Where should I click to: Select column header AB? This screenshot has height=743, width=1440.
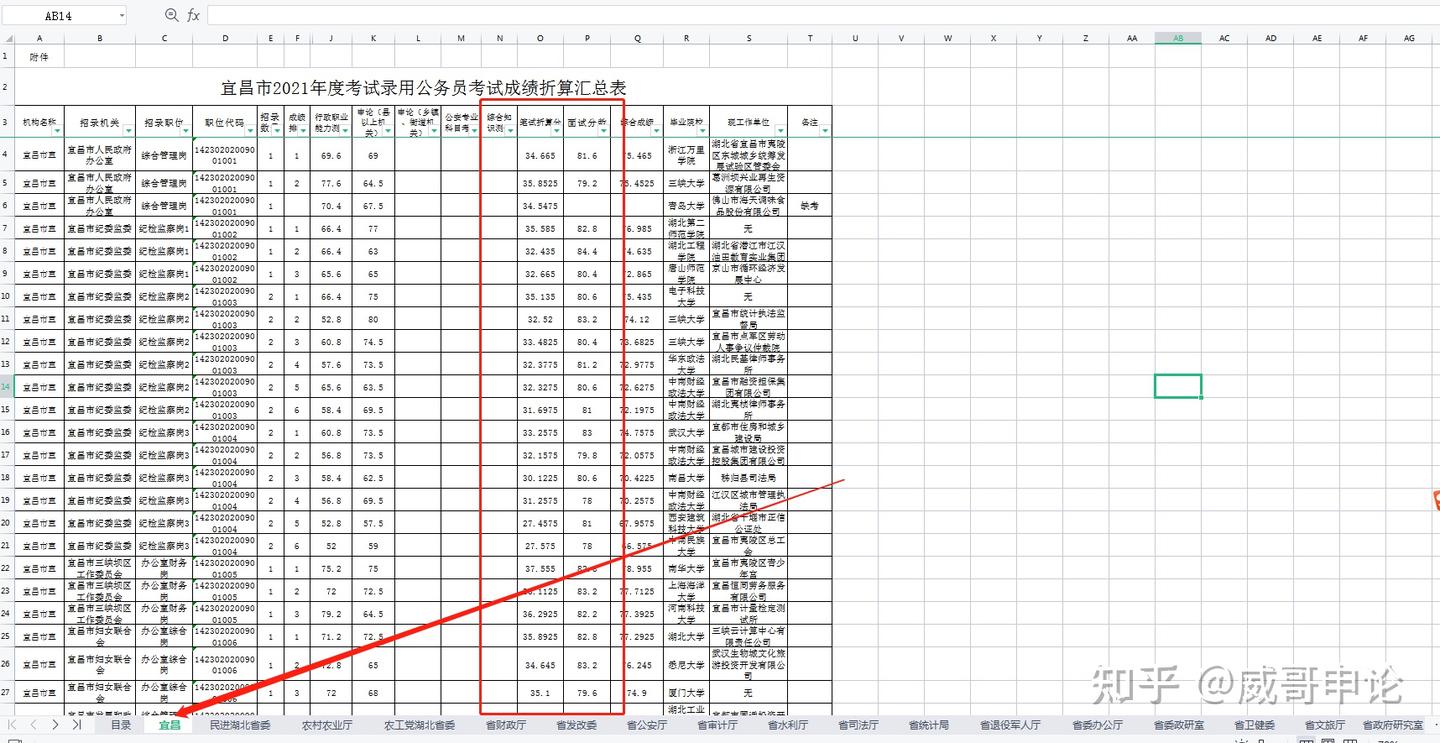pyautogui.click(x=1178, y=38)
